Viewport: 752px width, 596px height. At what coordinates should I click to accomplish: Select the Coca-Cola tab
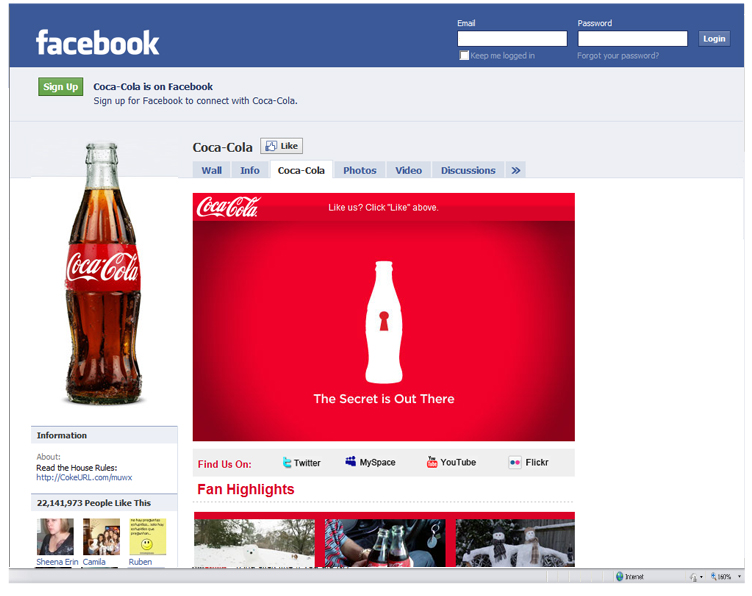[301, 170]
